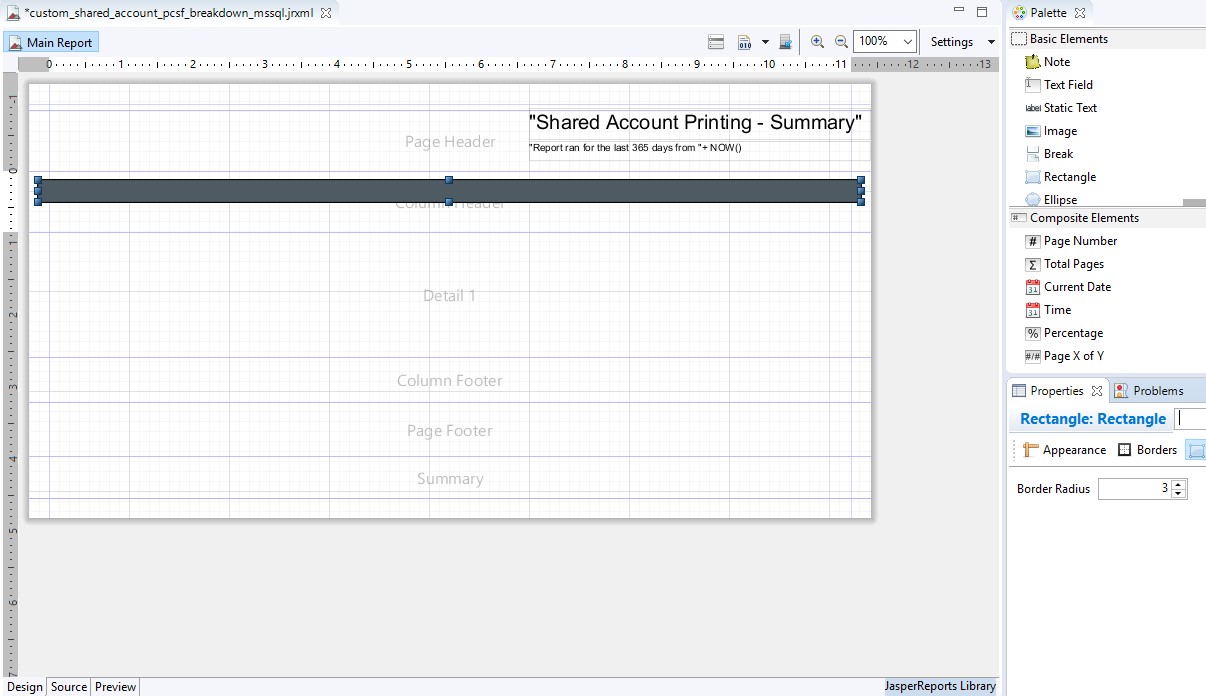Increase the Border Radius value

point(1179,485)
